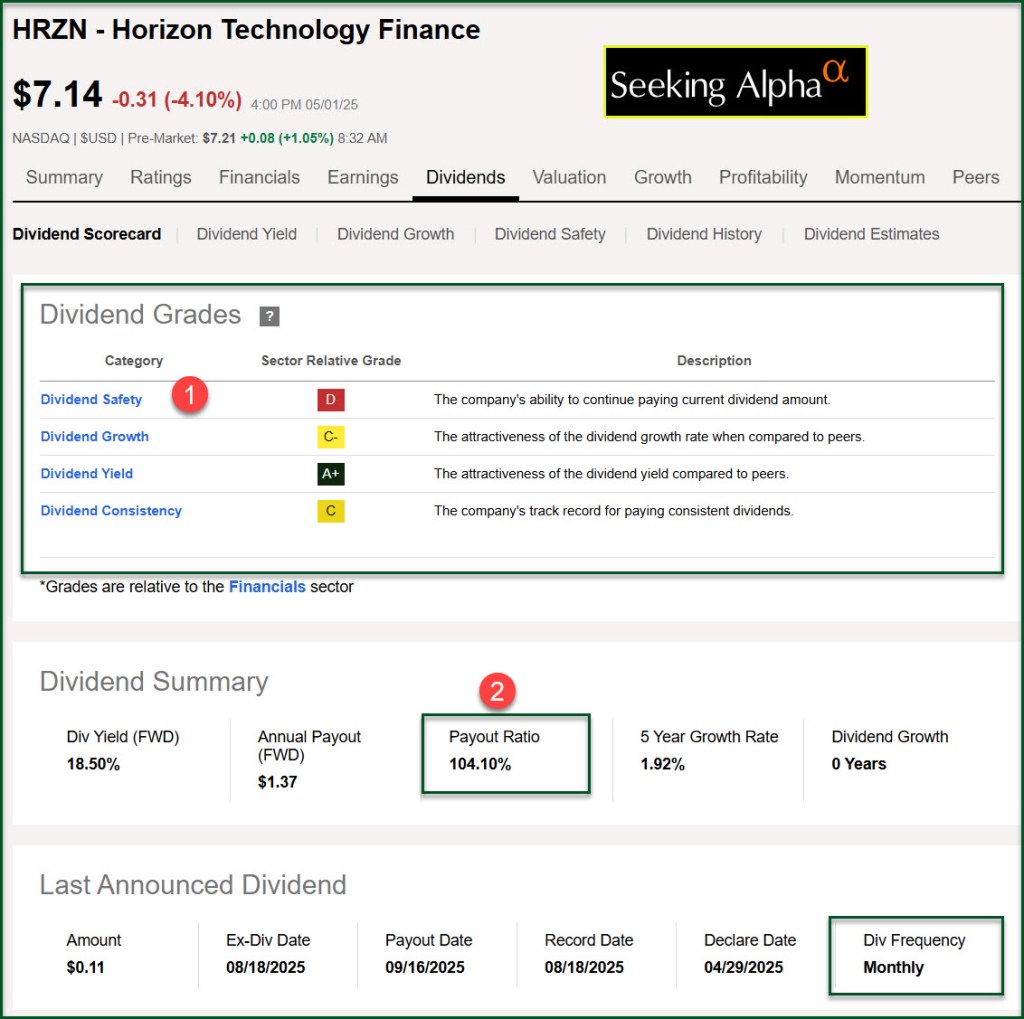Open the Momentum tab
The height and width of the screenshot is (1019, 1024).
[879, 177]
